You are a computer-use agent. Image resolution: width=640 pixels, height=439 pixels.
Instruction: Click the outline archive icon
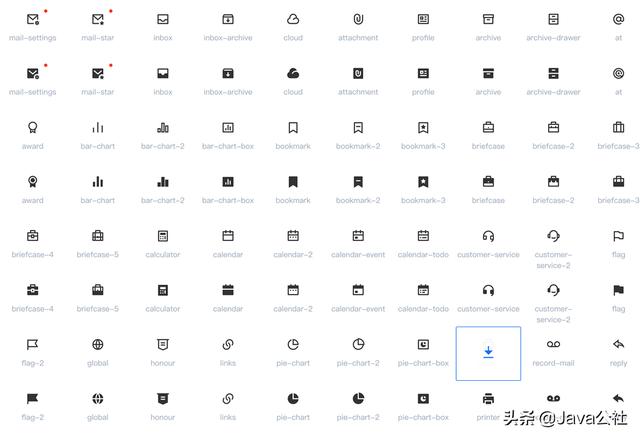[488, 19]
